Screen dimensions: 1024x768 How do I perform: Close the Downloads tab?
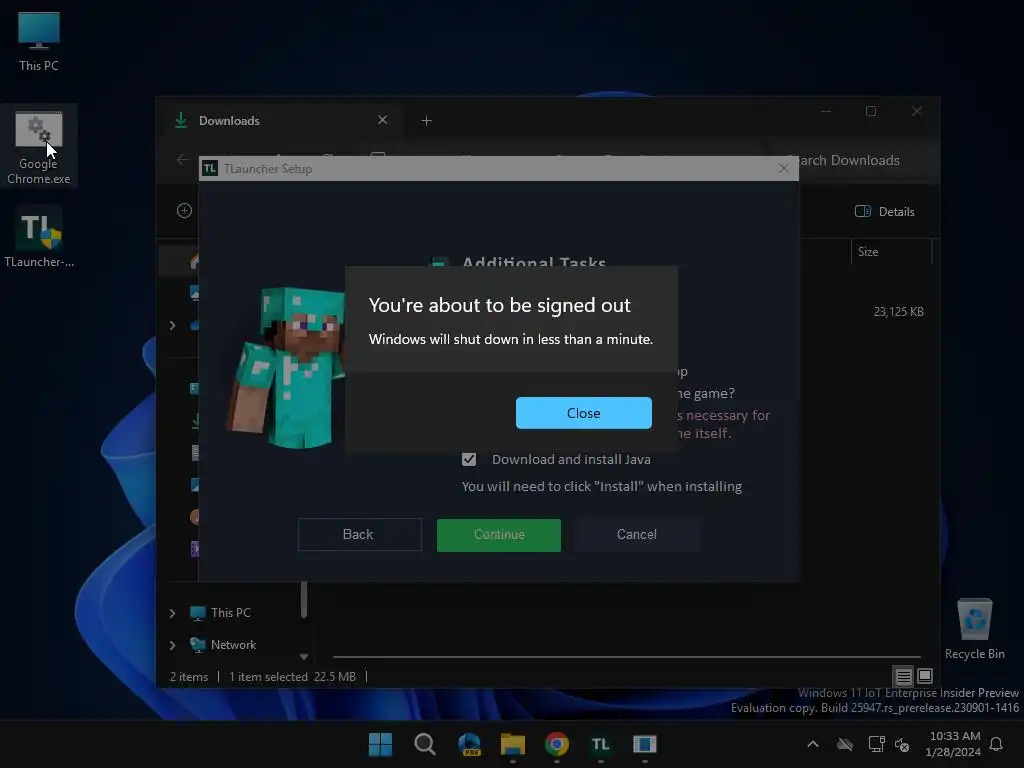click(x=383, y=120)
